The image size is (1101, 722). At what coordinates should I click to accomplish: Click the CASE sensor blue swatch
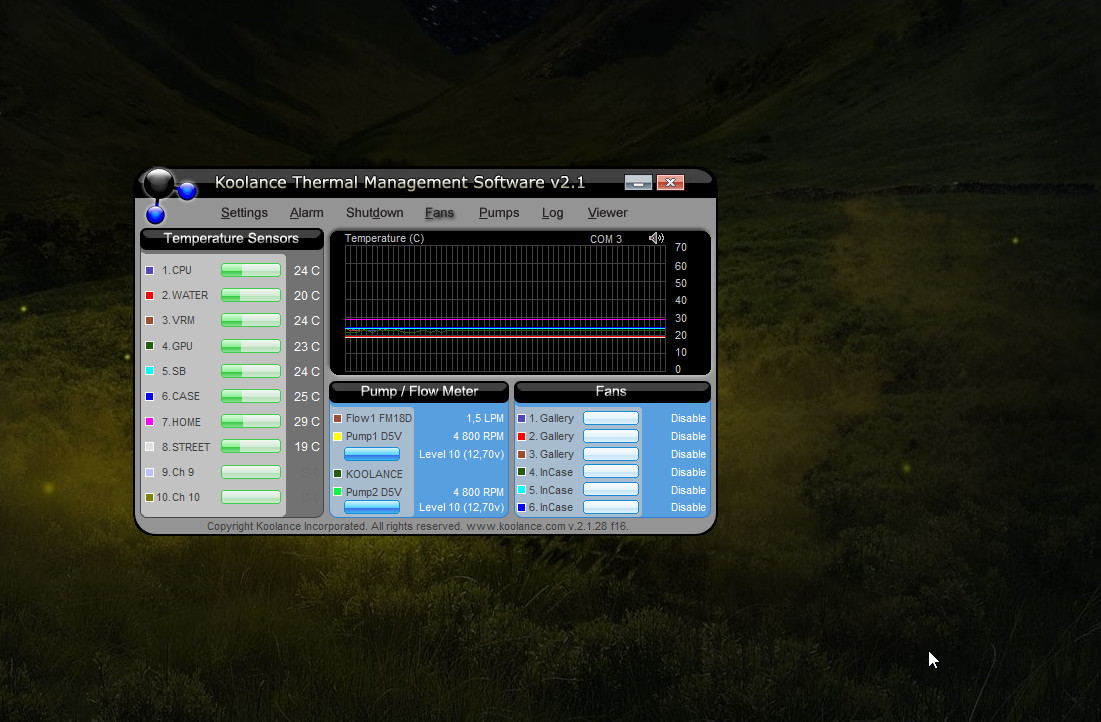(x=150, y=396)
